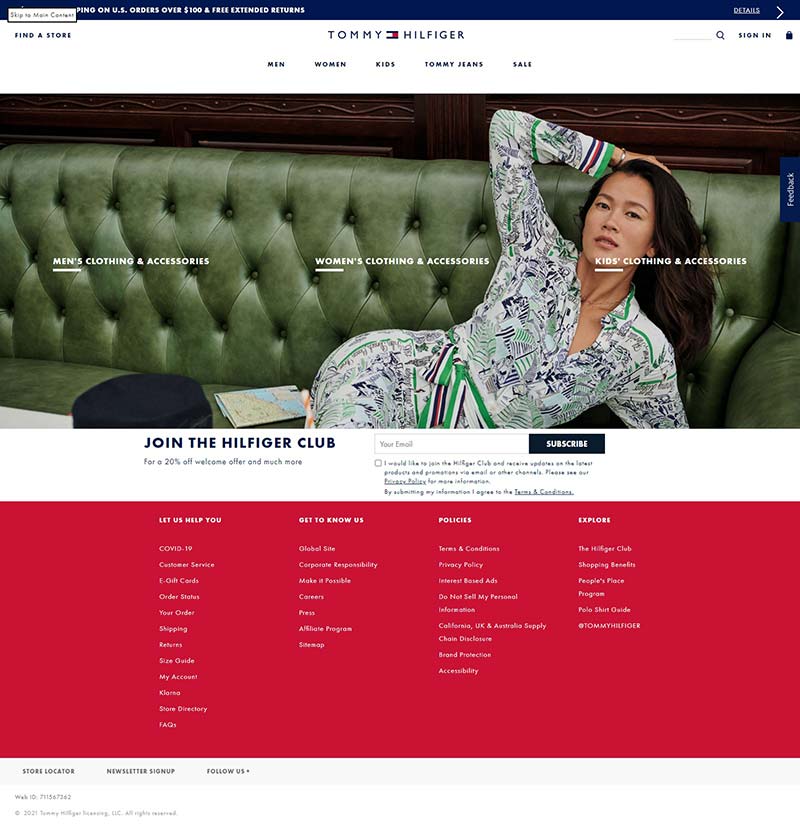Open Kids' Clothing & Accessories banner link

click(x=671, y=261)
